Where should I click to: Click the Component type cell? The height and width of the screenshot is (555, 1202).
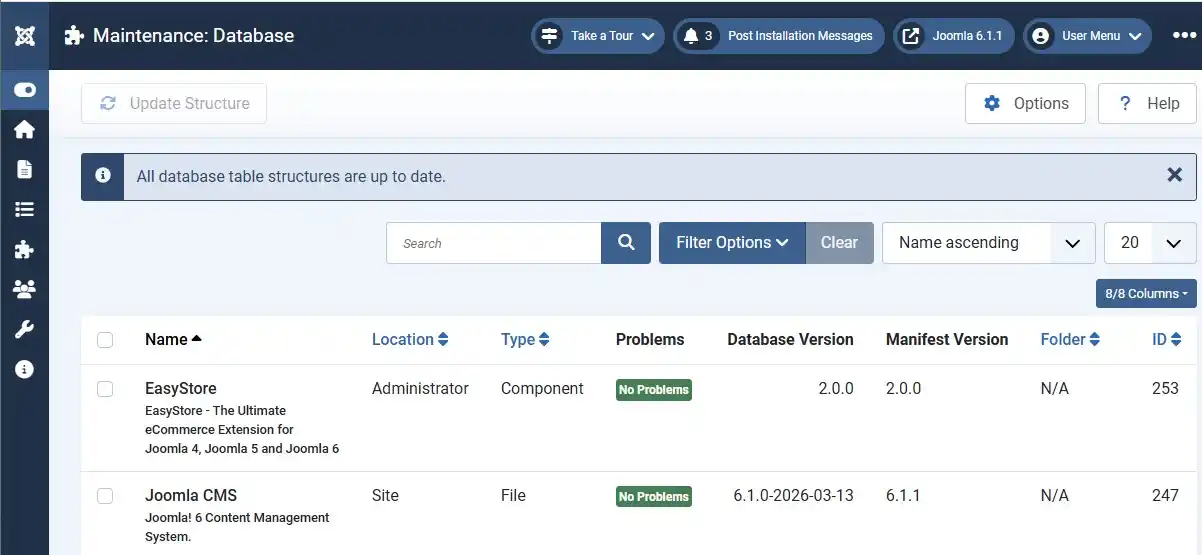coord(542,388)
